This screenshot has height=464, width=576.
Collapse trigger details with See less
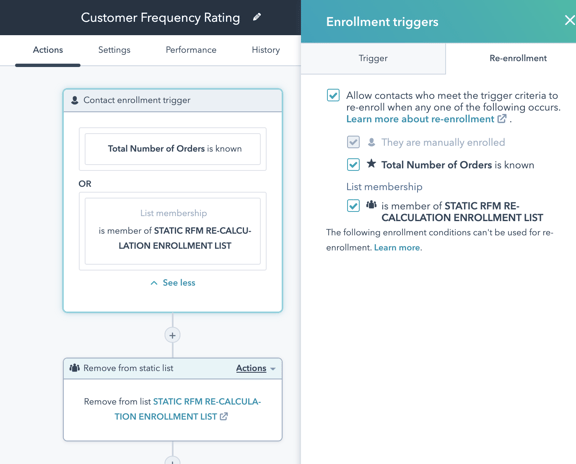[x=173, y=283]
